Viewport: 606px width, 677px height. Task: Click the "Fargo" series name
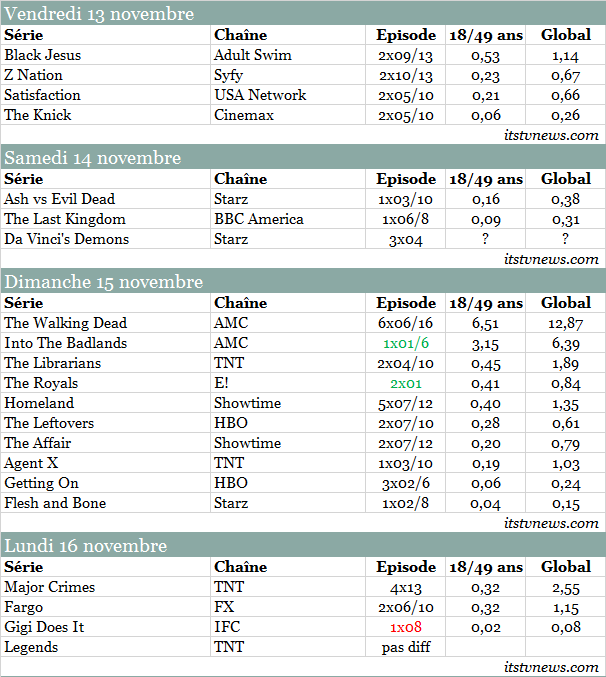(24, 607)
